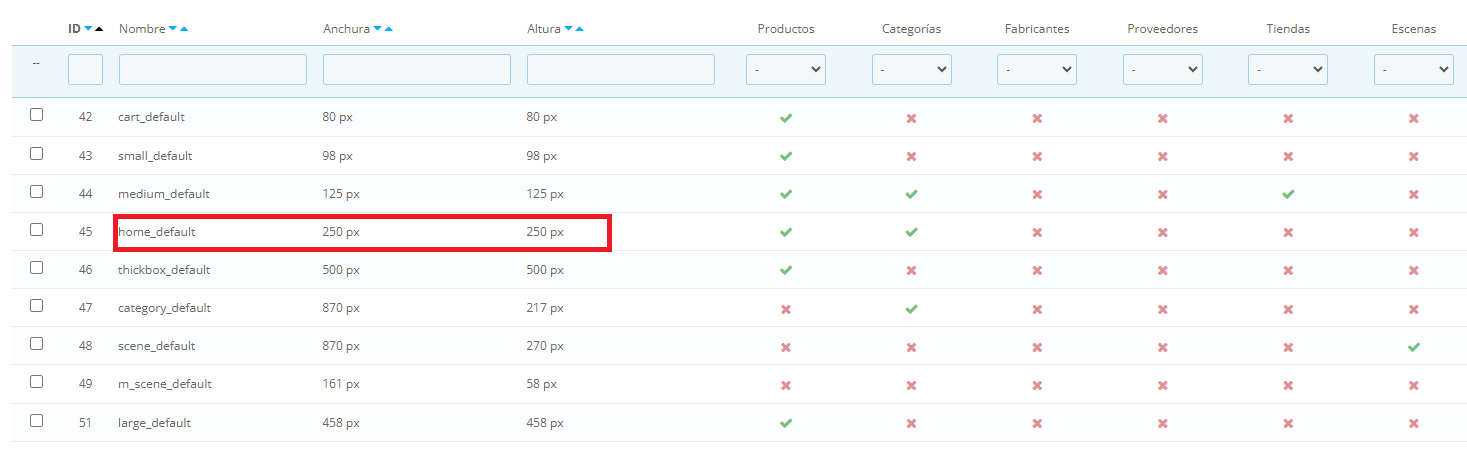The height and width of the screenshot is (463, 1467).
Task: Select the home_default row checkbox
Action: pos(36,229)
